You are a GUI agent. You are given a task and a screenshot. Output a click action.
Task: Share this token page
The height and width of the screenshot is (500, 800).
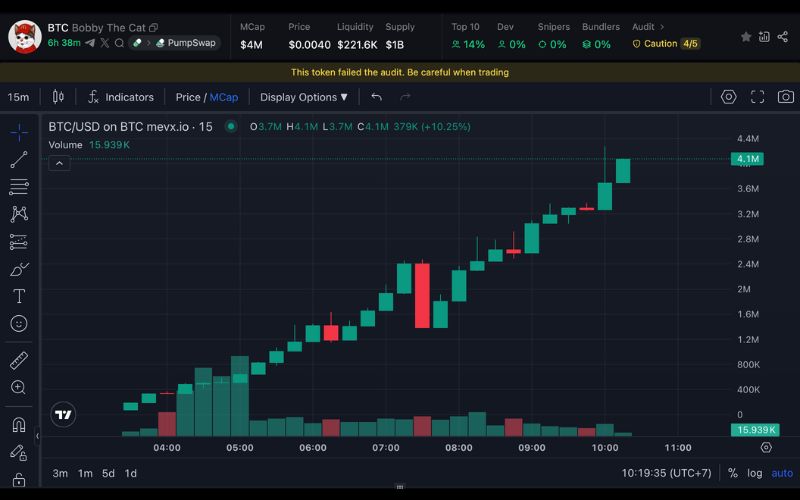coord(783,37)
